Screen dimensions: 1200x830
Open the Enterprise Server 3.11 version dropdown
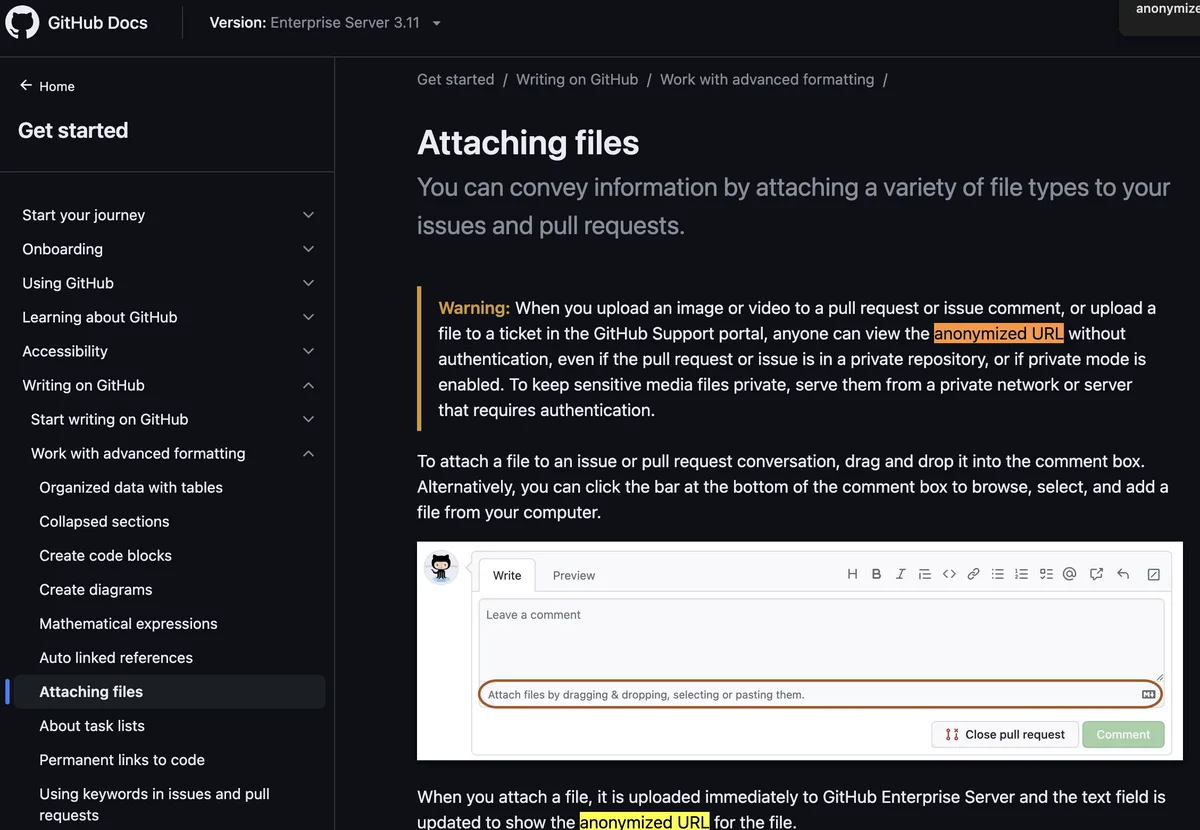325,22
